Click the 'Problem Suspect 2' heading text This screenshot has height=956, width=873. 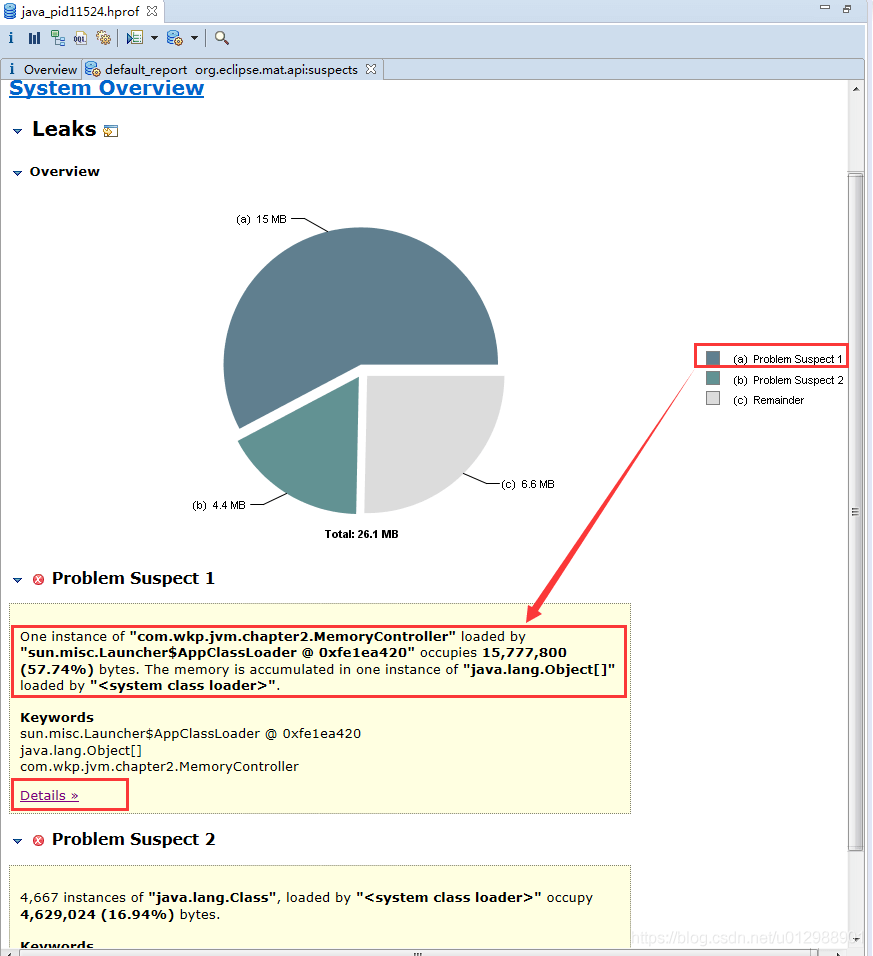click(134, 840)
